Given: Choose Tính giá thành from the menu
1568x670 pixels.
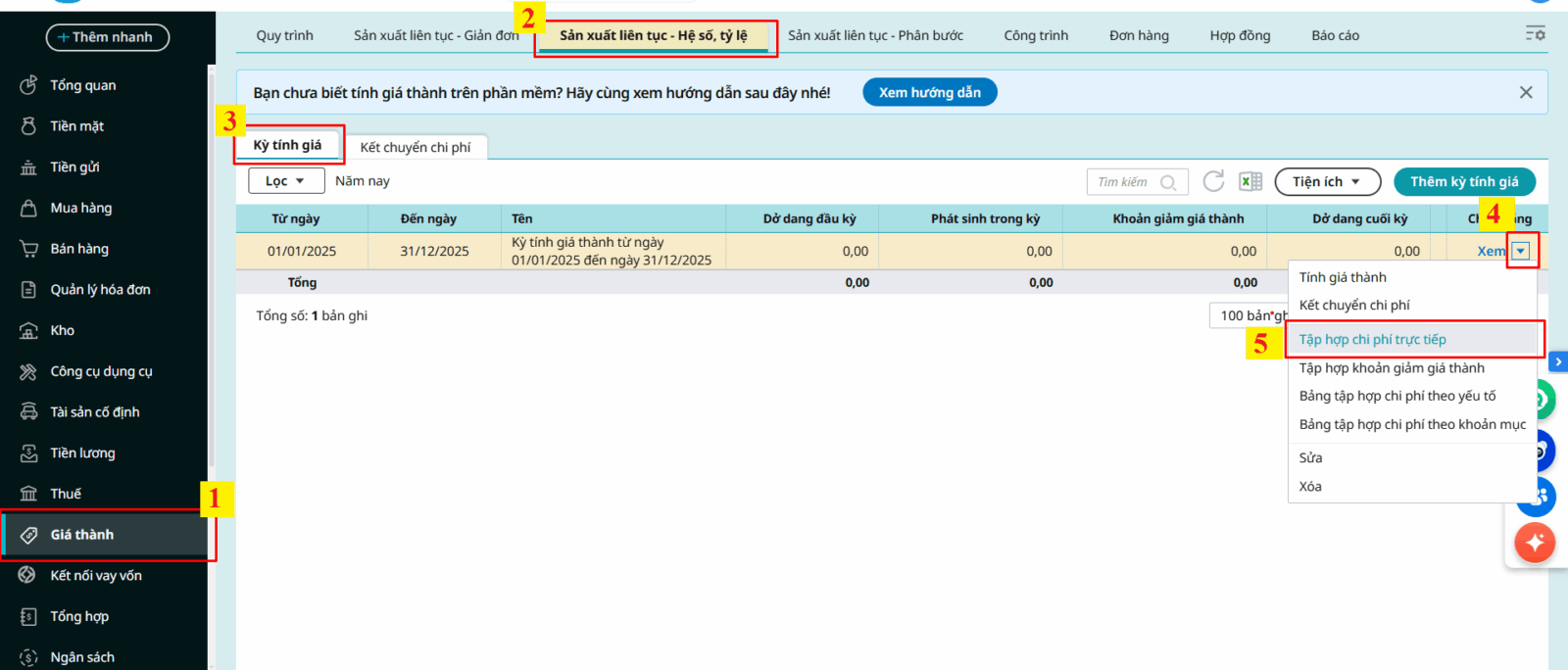Looking at the screenshot, I should click(x=1343, y=277).
